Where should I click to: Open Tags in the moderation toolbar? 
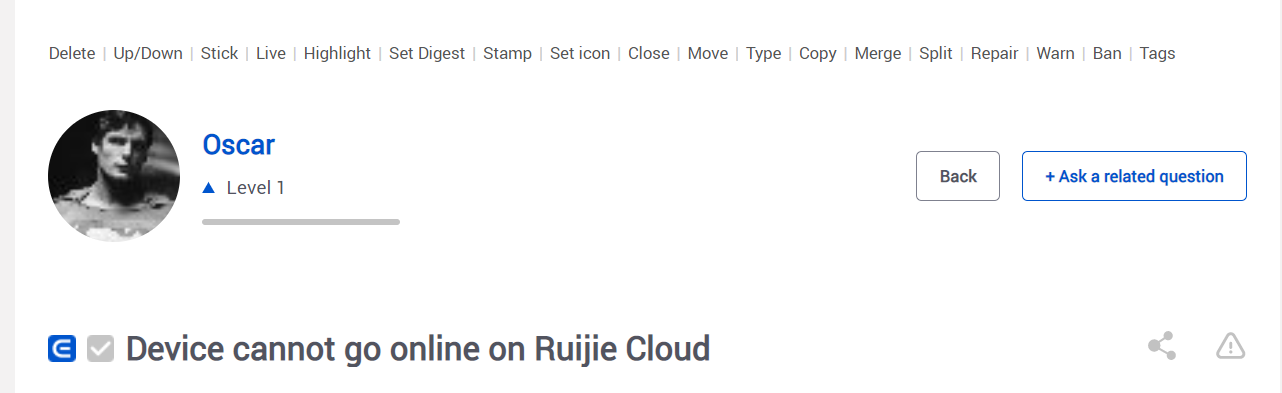pos(1157,53)
